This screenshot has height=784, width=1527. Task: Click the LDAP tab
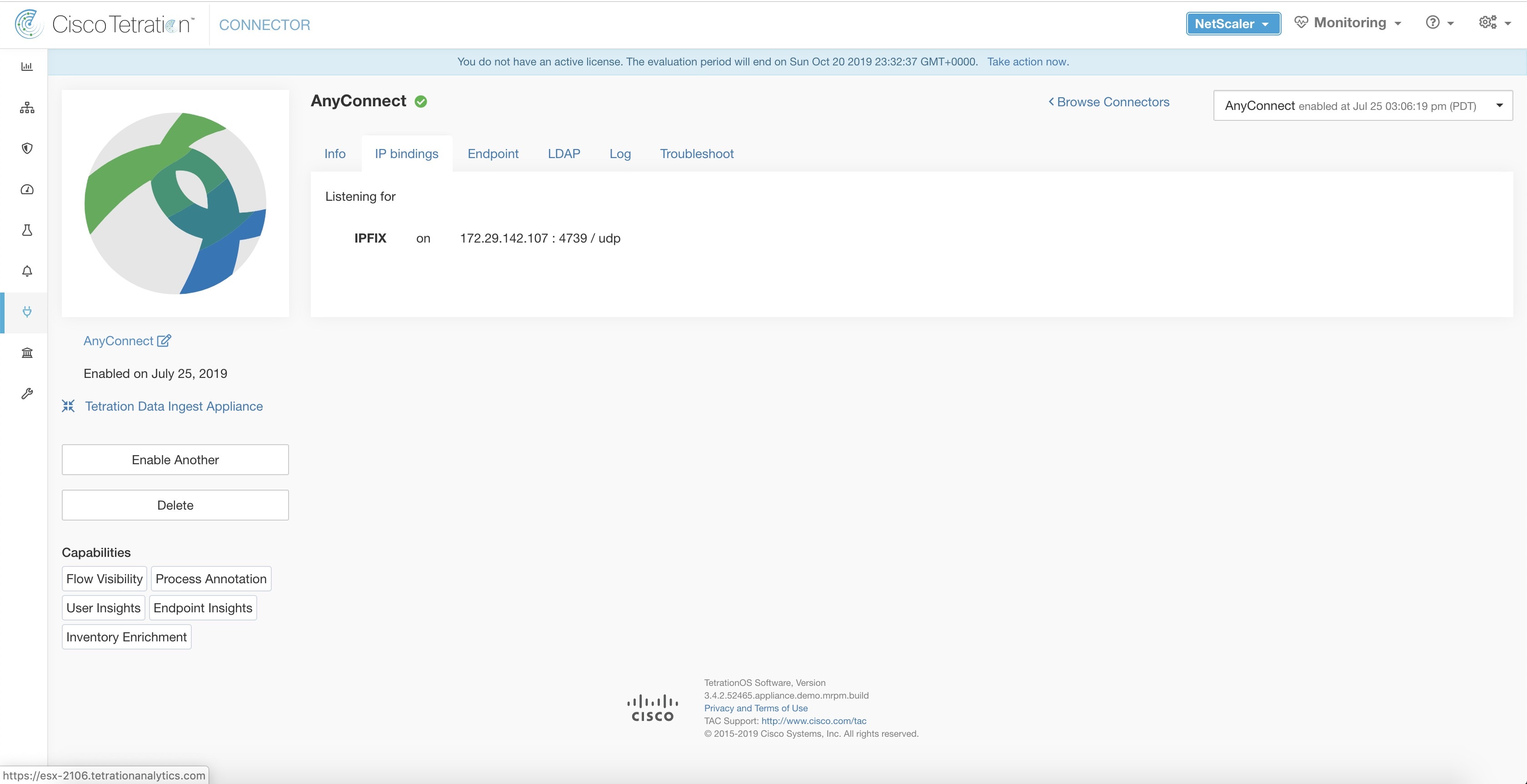[564, 153]
